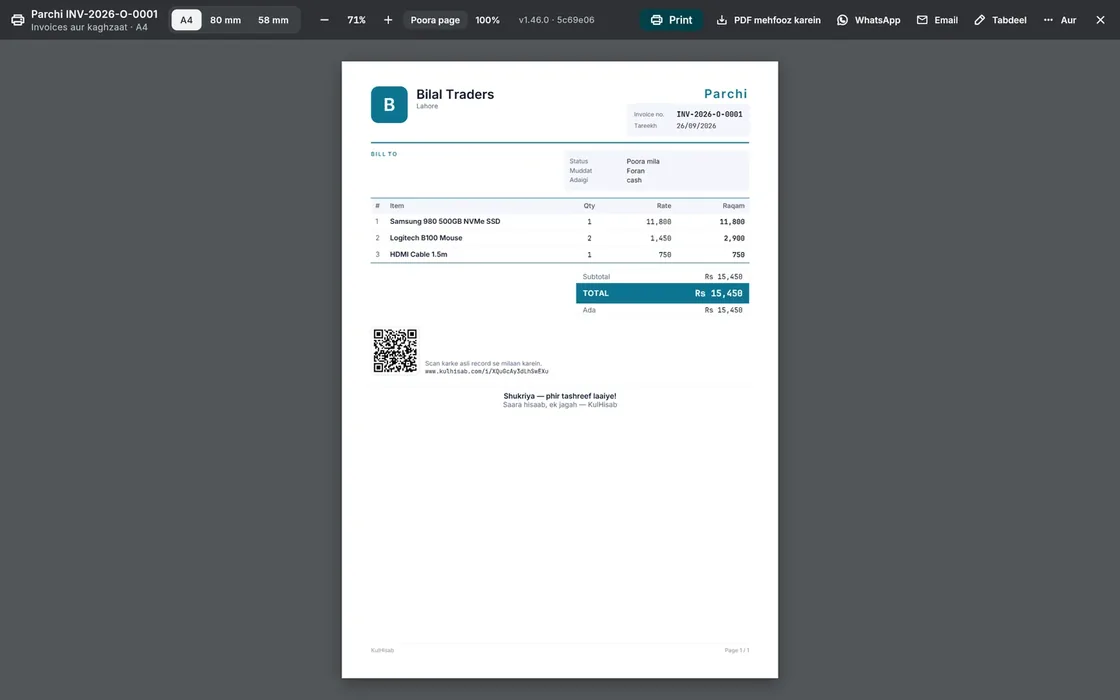
Task: Select A4 paper size
Action: [186, 20]
